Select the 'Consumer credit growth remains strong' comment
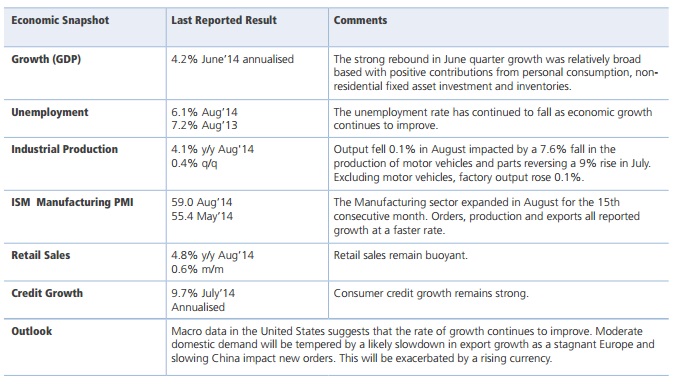 click(431, 293)
